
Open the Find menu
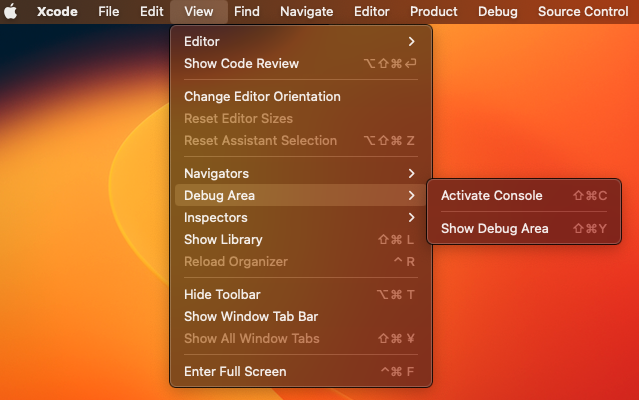[247, 11]
